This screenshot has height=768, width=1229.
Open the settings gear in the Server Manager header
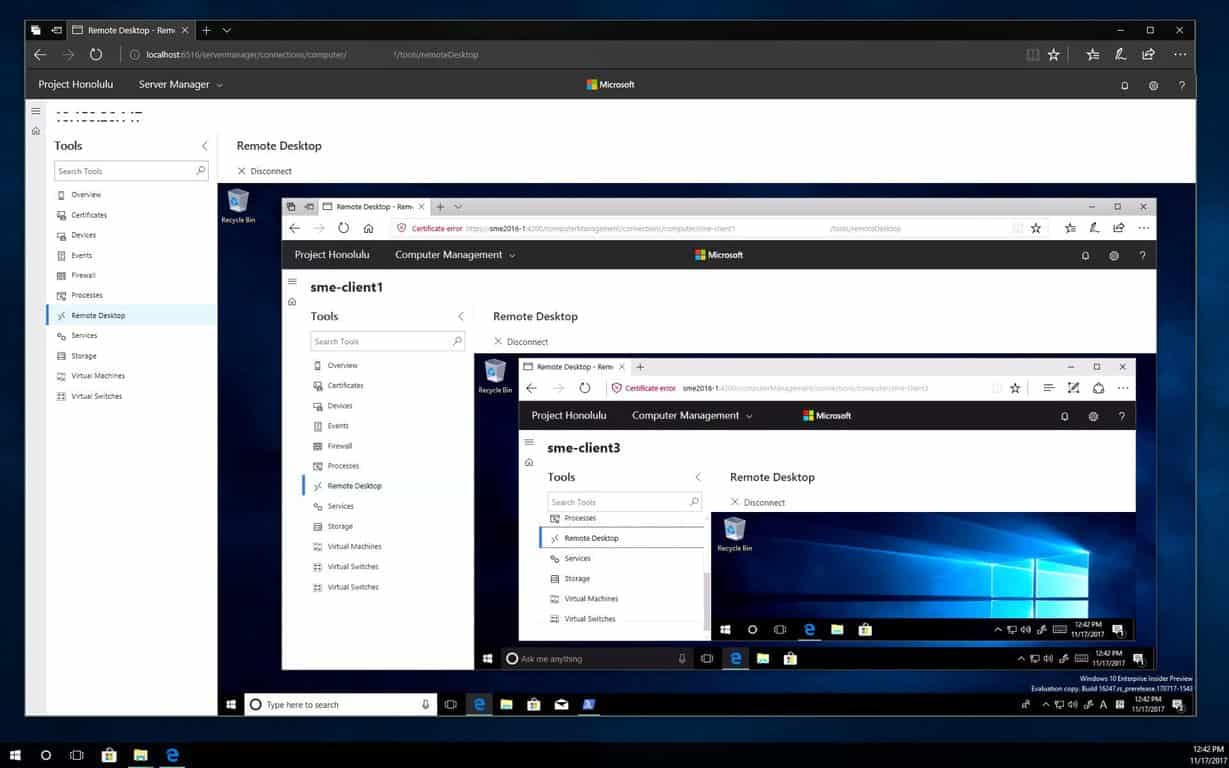(1153, 85)
